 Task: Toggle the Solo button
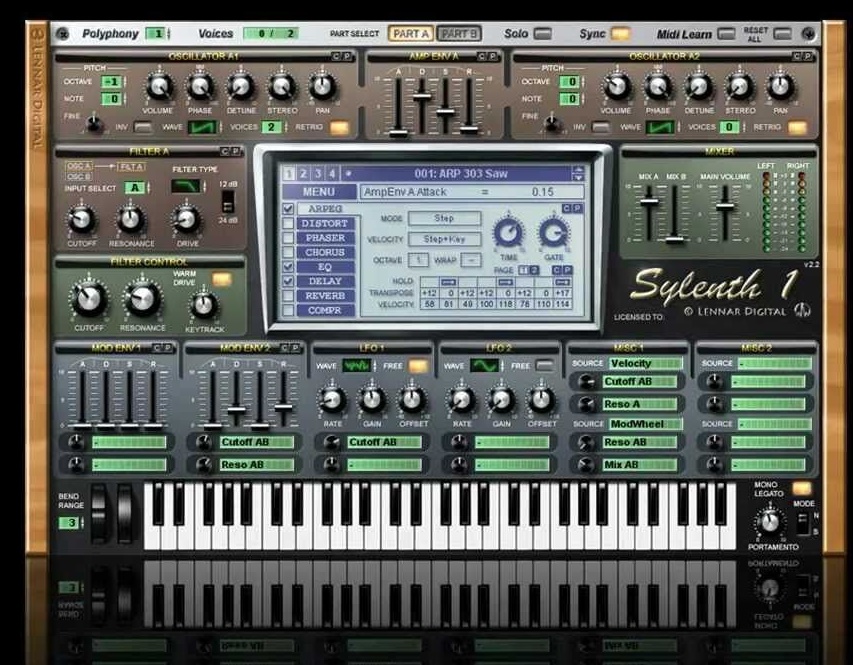point(542,34)
